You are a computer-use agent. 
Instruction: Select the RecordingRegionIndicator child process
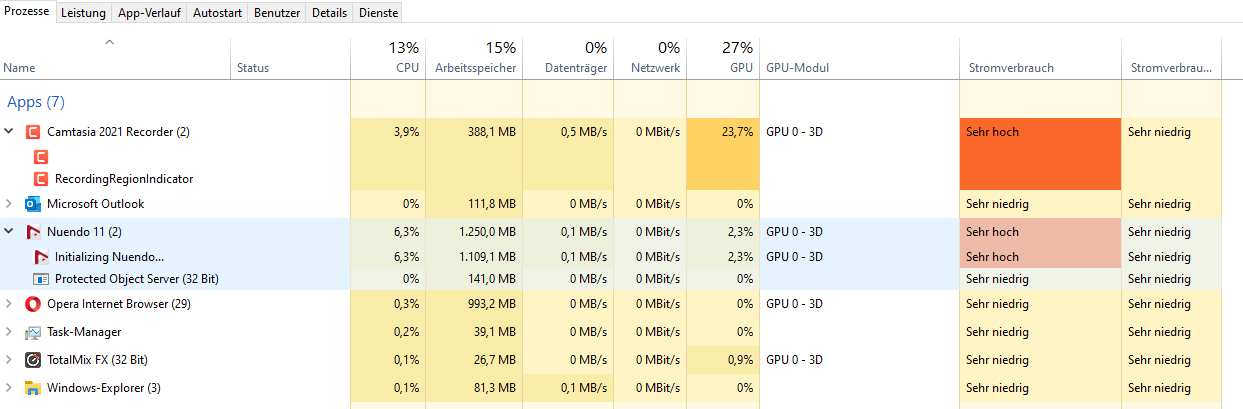[x=124, y=179]
